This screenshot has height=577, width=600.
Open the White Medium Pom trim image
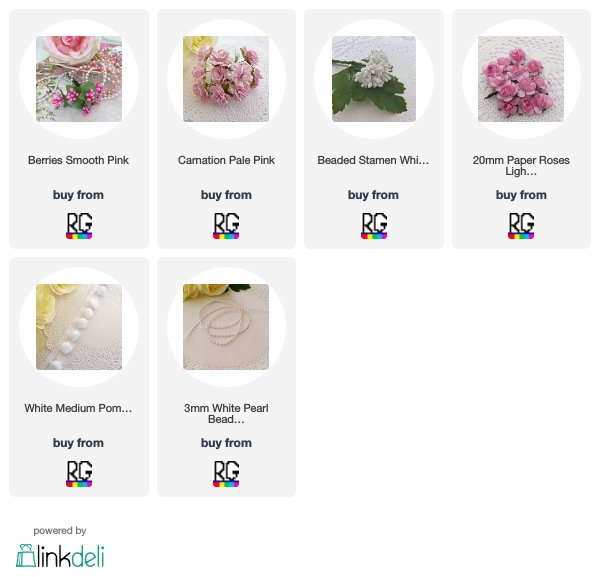click(x=79, y=327)
